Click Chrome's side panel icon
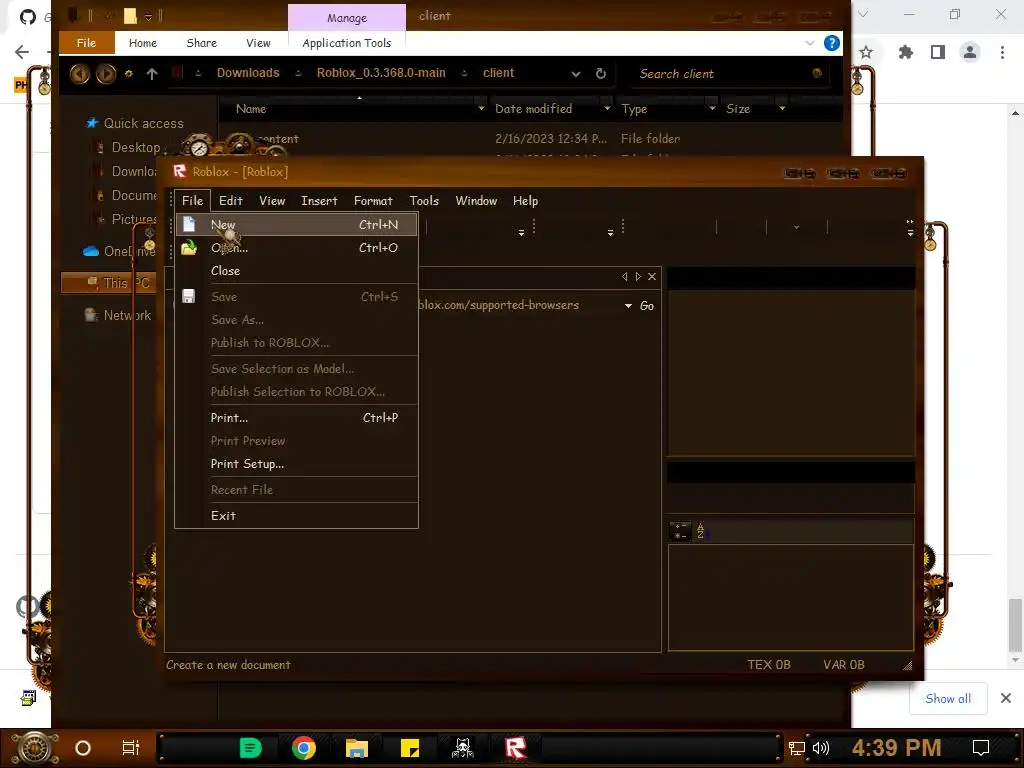The height and width of the screenshot is (768, 1024). click(x=938, y=52)
